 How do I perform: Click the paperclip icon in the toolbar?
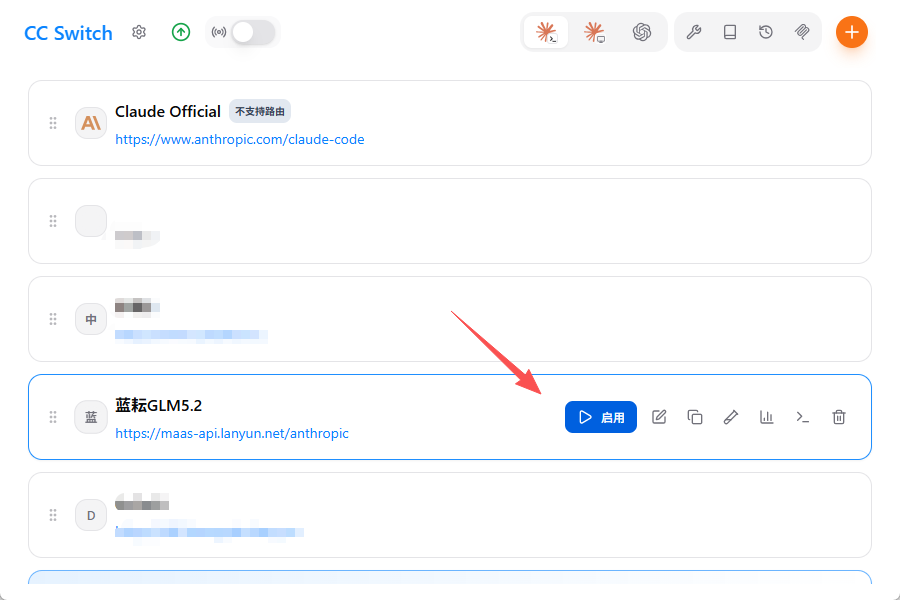[802, 32]
